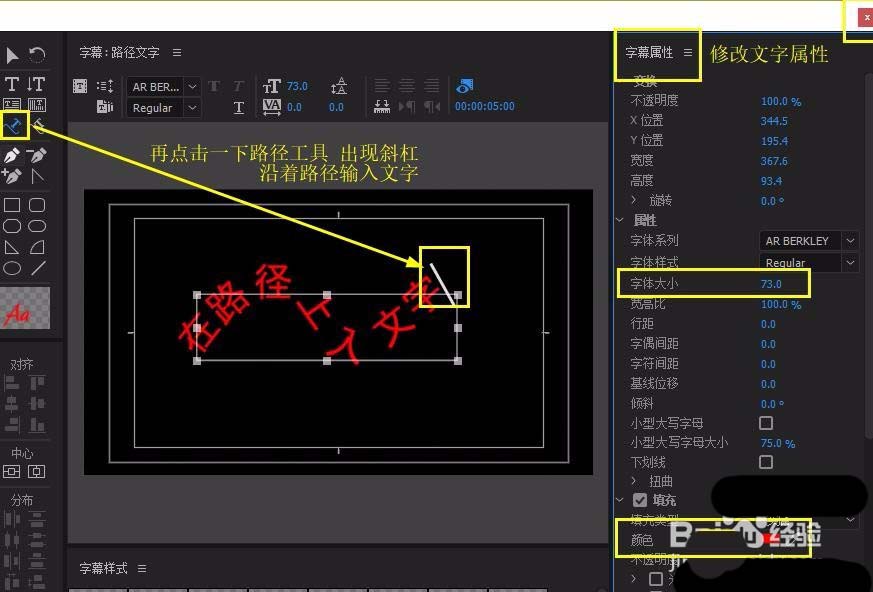Click the show background video icon
Viewport: 873px width, 592px height.
[x=463, y=85]
